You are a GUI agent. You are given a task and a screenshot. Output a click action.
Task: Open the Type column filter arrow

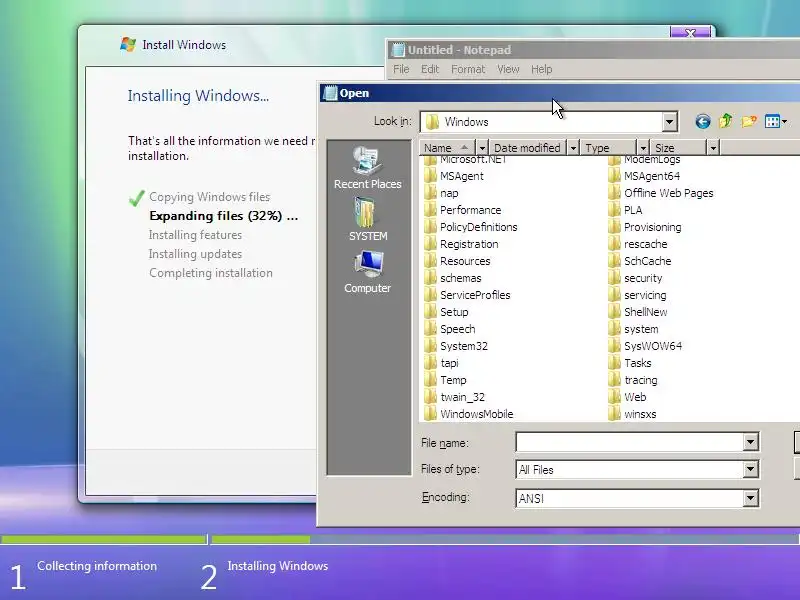pos(643,148)
